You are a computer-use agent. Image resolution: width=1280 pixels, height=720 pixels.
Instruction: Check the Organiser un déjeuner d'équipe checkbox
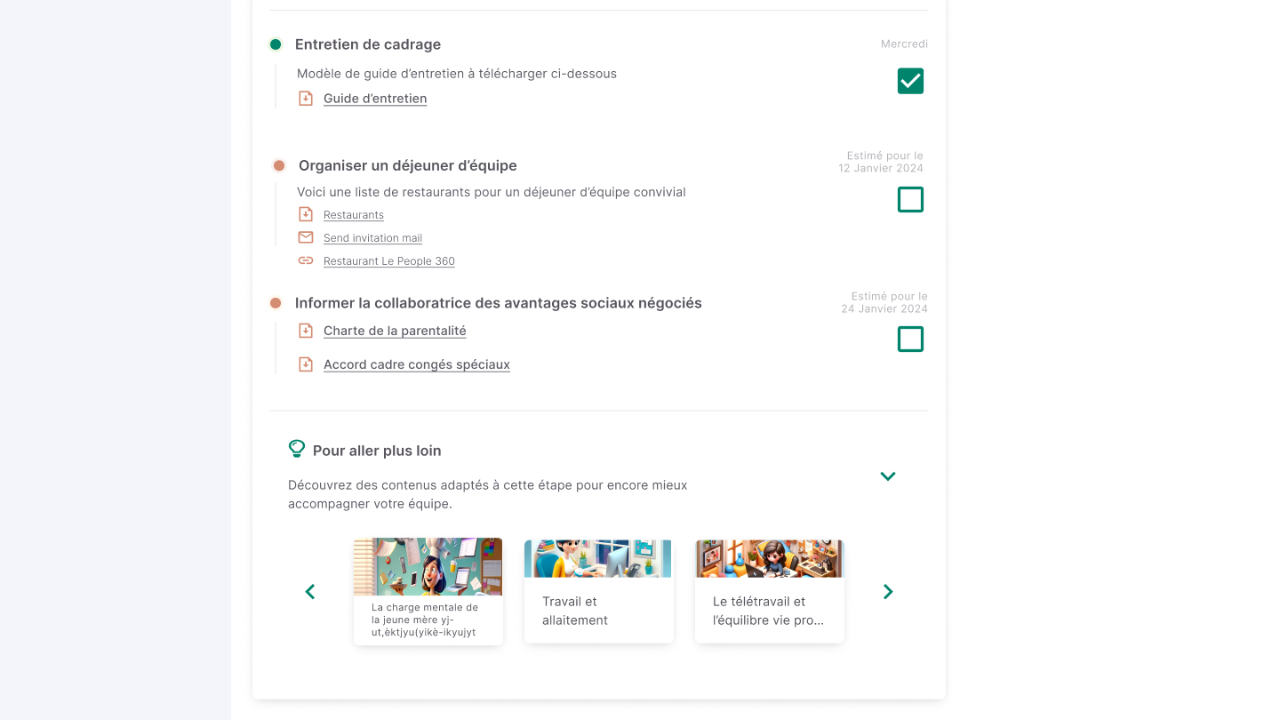910,200
